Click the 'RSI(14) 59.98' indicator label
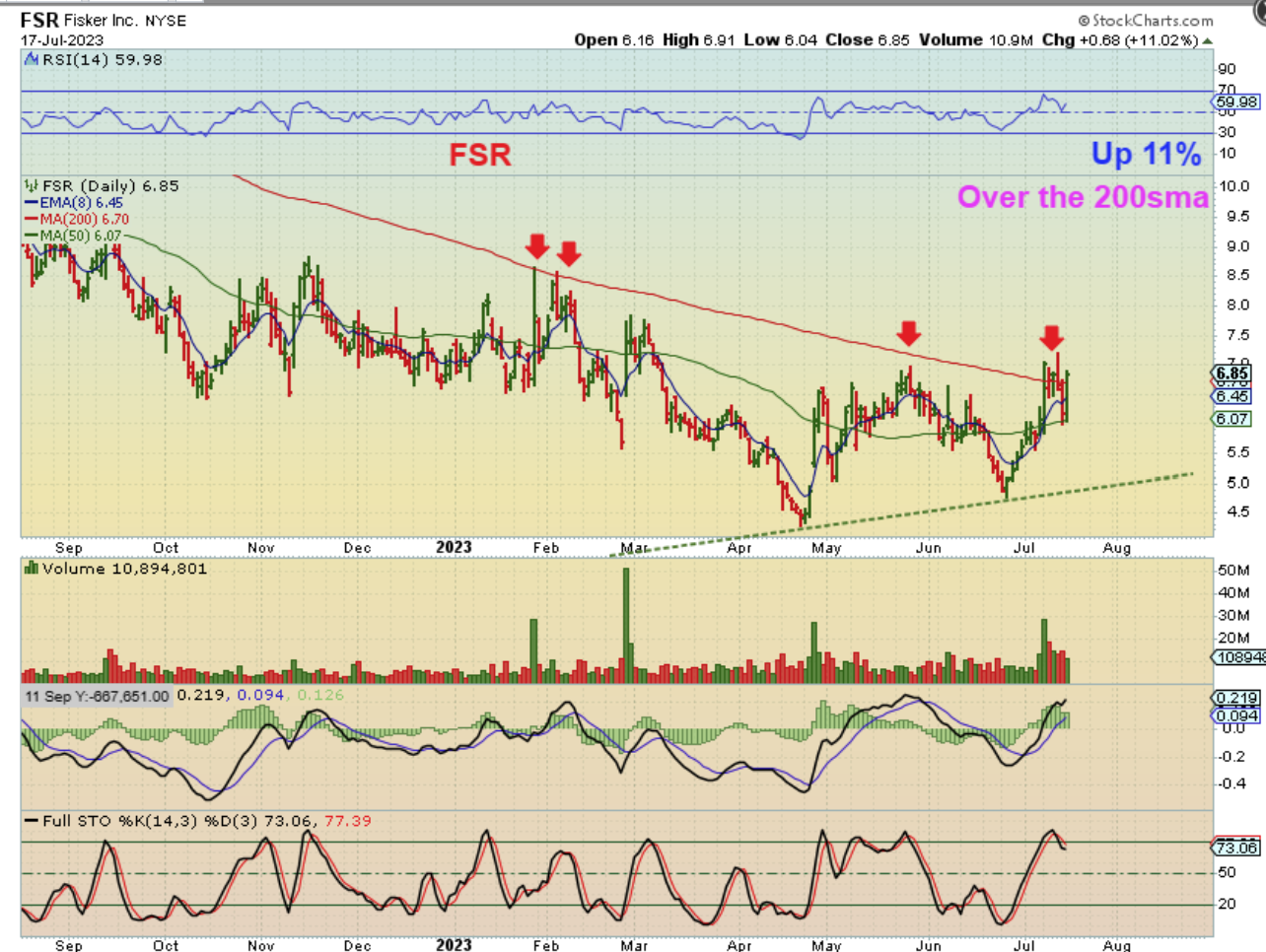 click(x=103, y=60)
